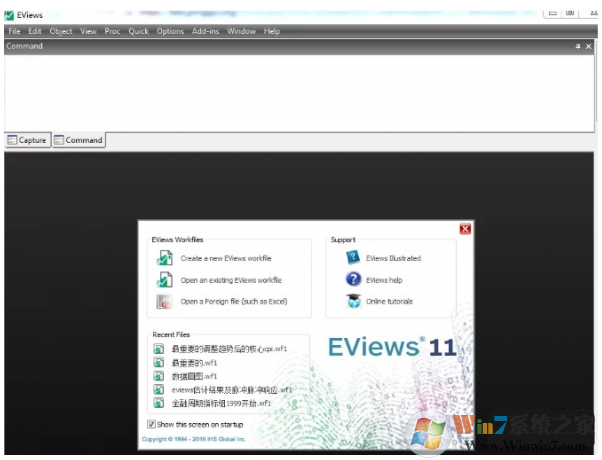Click inside the Command input area
The image size is (602, 460).
[x=299, y=93]
